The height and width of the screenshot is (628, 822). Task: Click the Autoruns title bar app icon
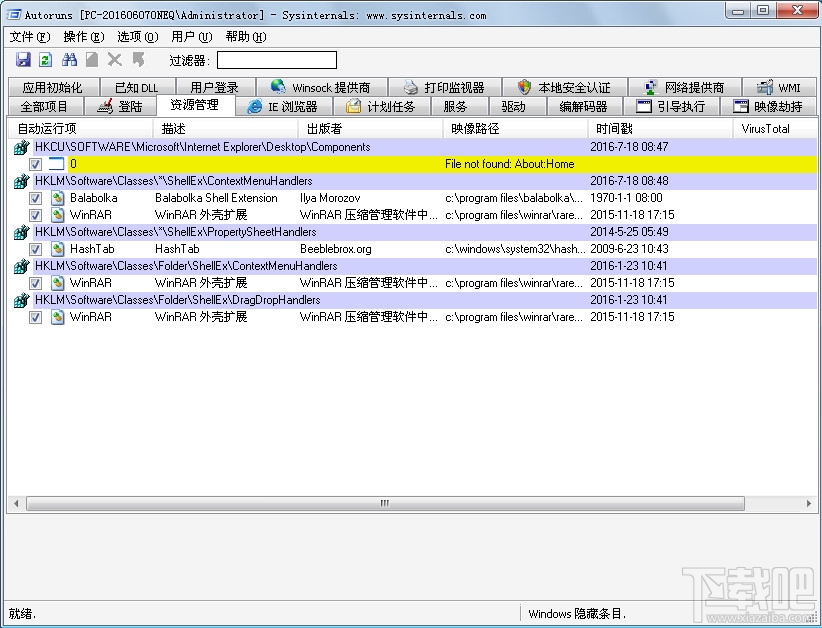(x=13, y=14)
